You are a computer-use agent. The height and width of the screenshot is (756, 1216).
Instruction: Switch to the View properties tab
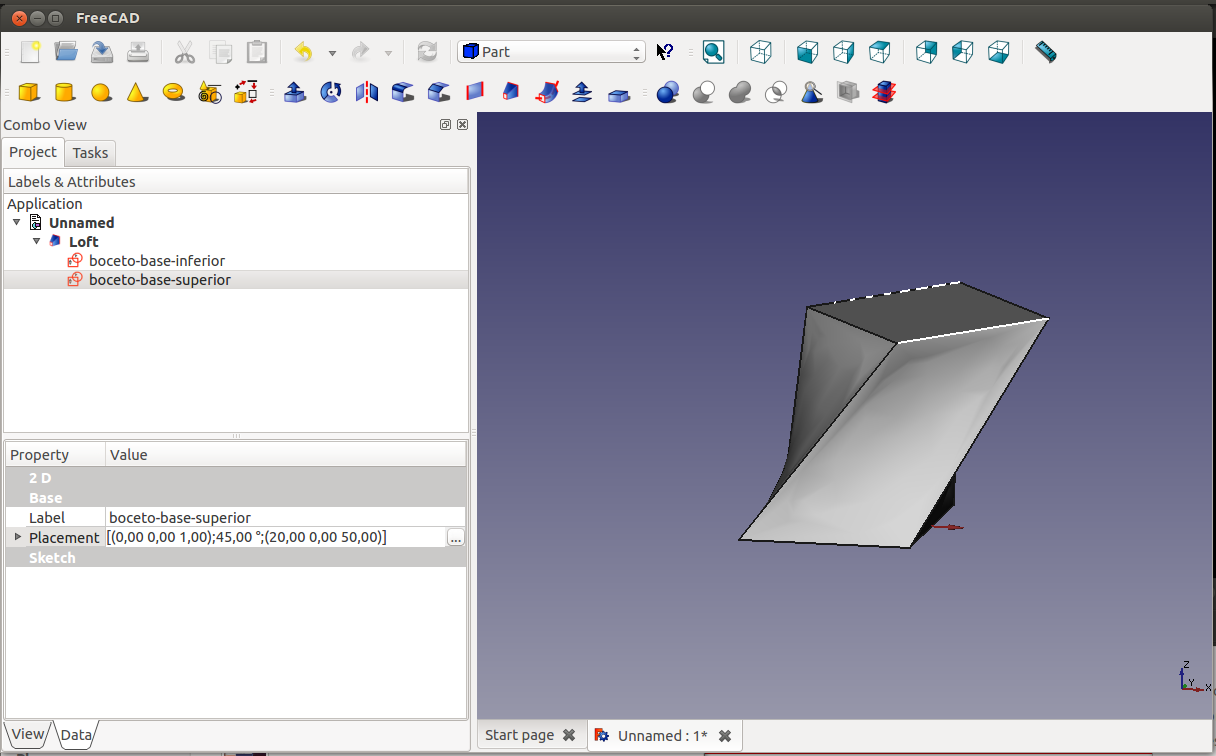point(27,734)
